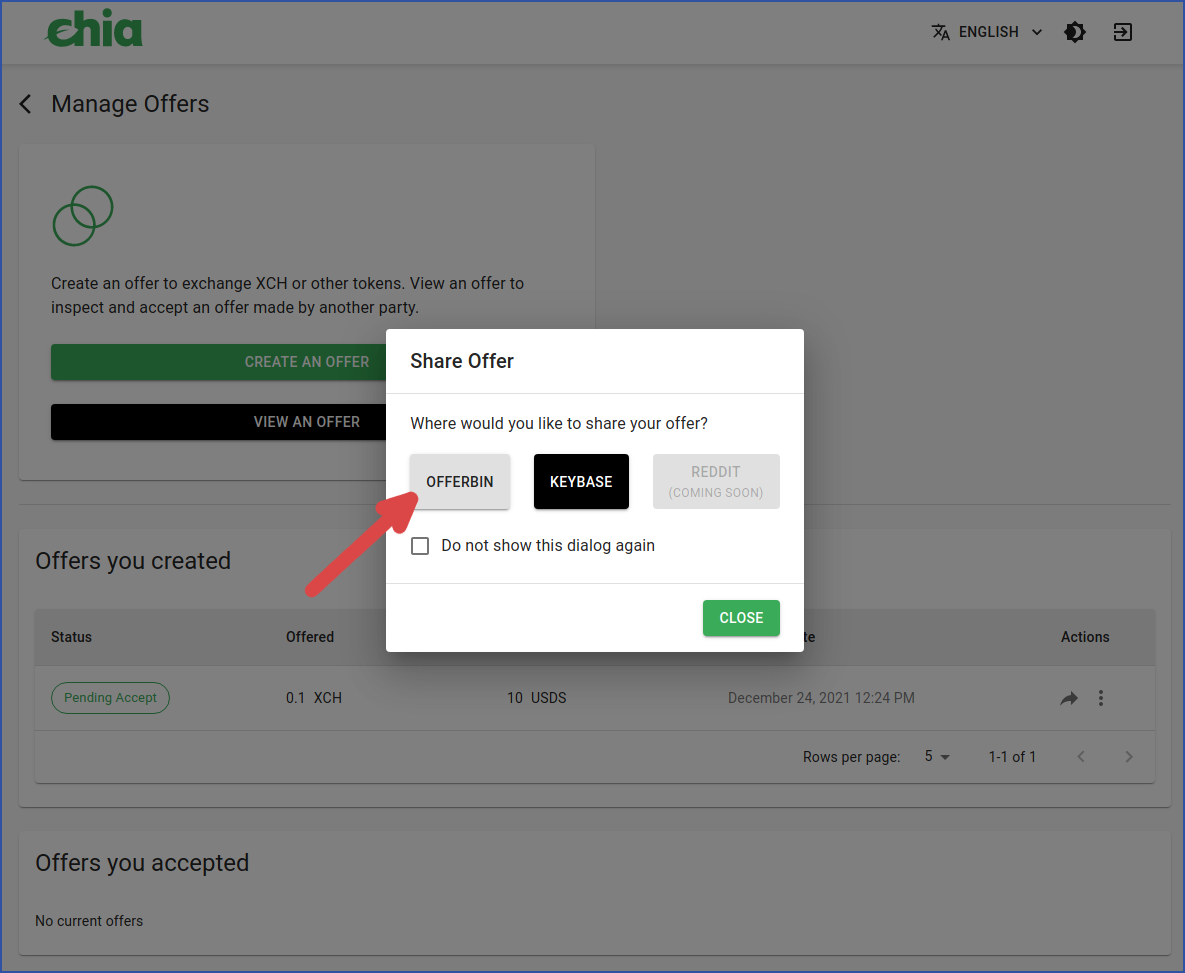Screen dimensions: 1185x973
Task: Click the Pending Accept status chip
Action: (x=110, y=698)
